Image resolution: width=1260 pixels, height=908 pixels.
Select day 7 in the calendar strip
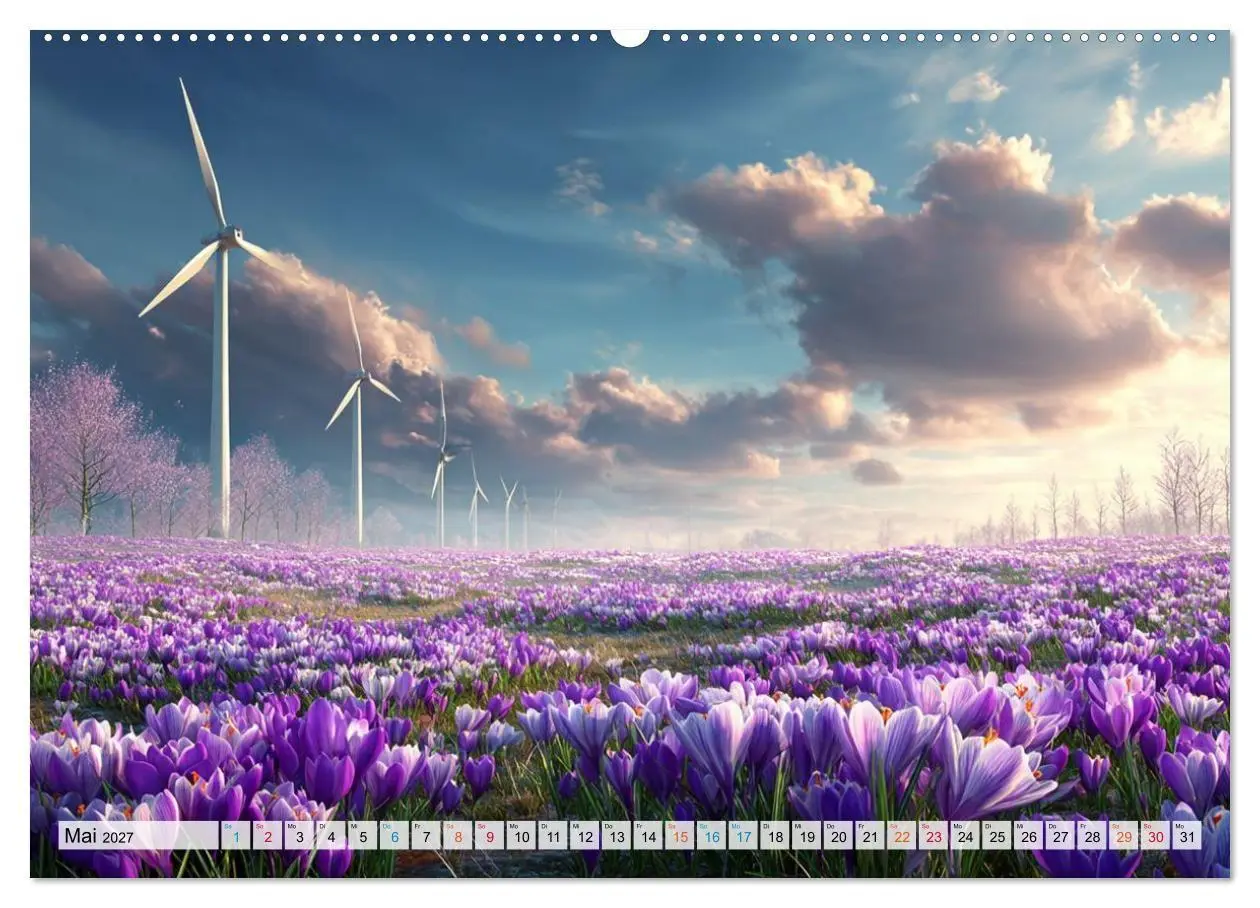(x=425, y=835)
